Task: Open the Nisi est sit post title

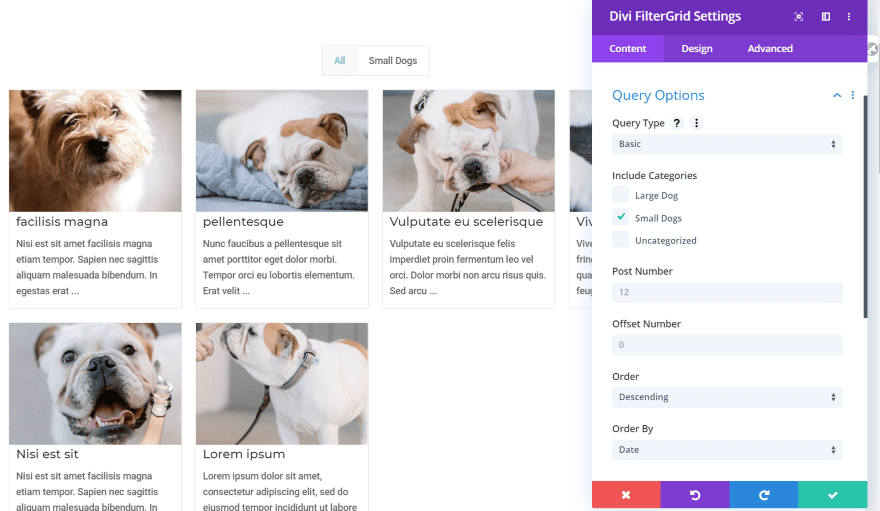Action: coord(47,454)
